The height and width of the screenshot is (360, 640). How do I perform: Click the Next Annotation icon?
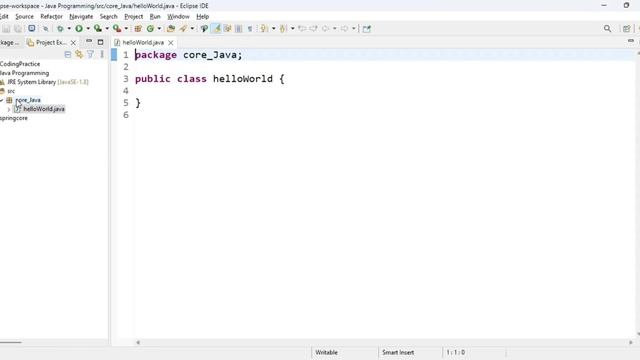[x=264, y=29]
